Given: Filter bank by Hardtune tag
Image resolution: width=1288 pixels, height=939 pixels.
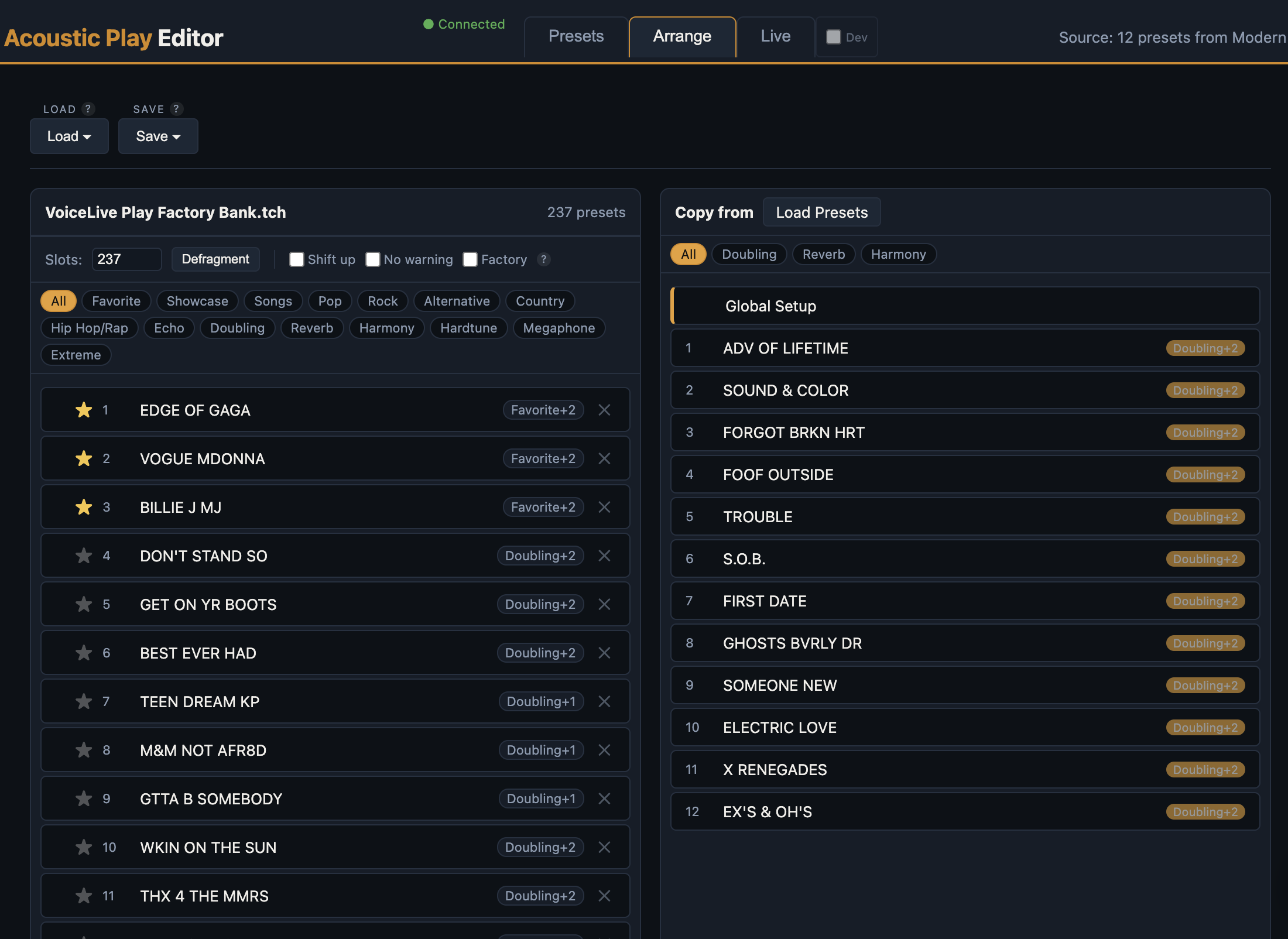Looking at the screenshot, I should click(469, 328).
